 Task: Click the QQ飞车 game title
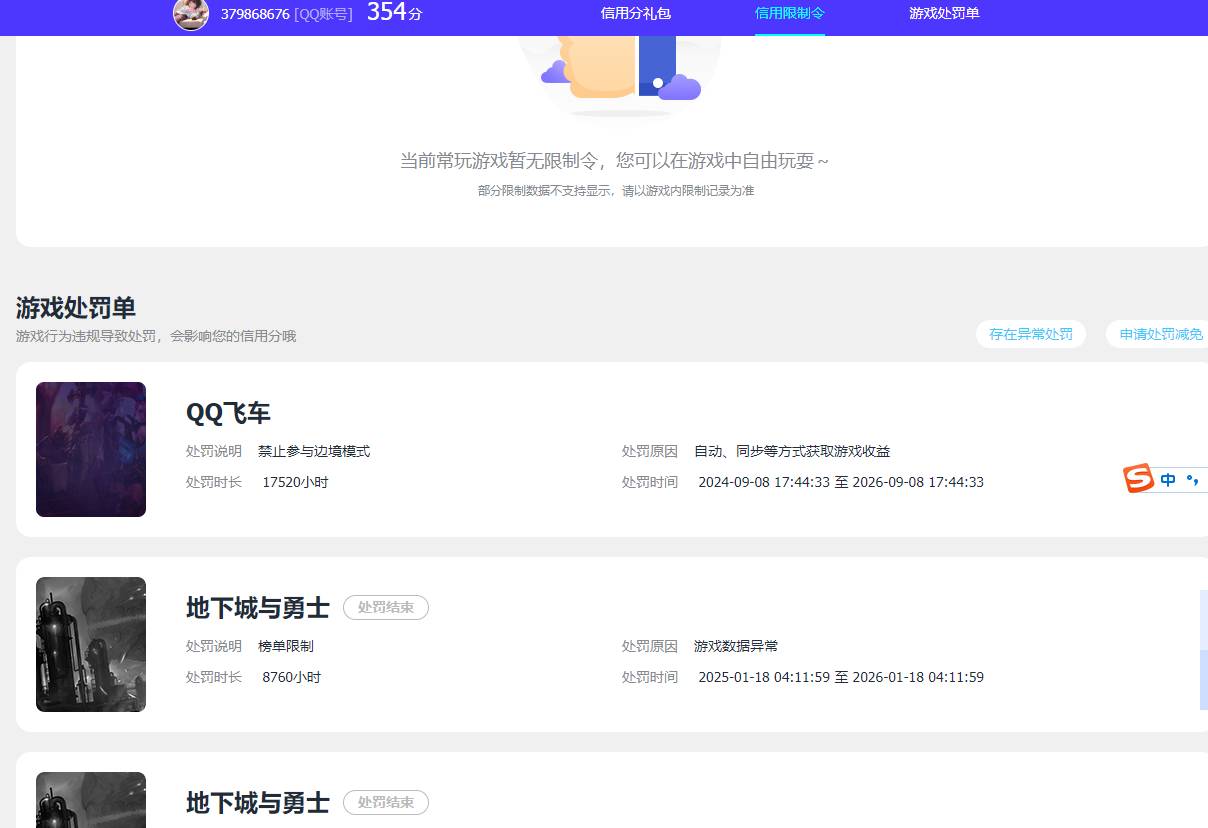coord(228,412)
